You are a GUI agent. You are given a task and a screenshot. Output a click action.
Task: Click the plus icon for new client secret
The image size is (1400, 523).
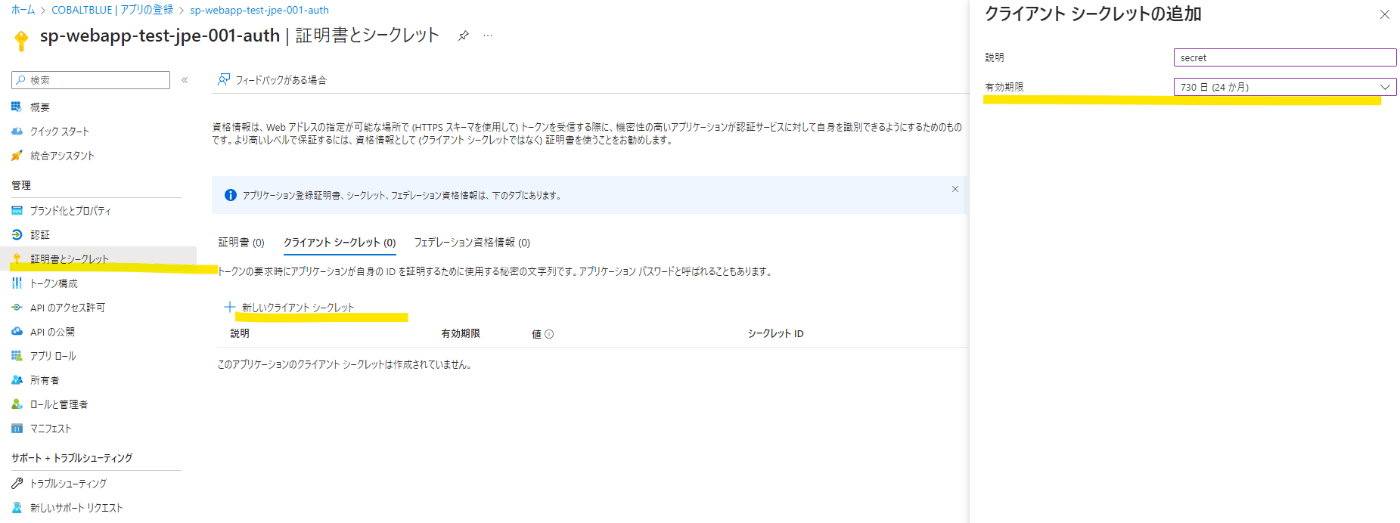tap(229, 306)
